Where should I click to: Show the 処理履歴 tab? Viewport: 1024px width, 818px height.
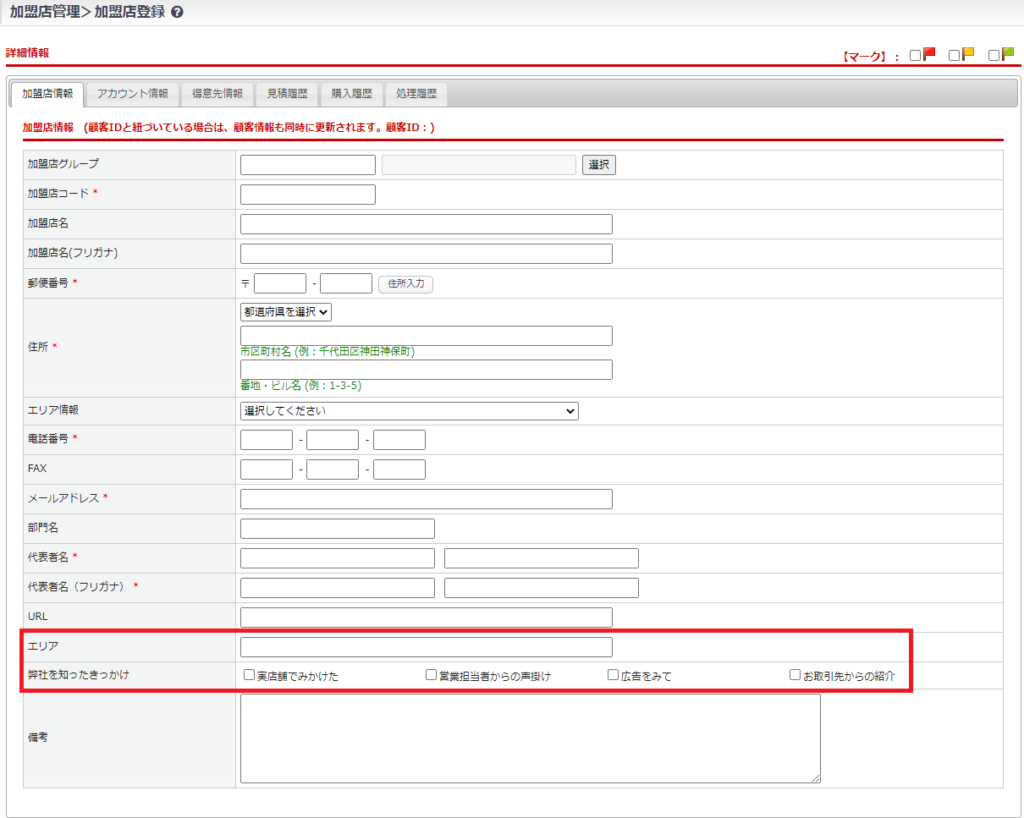click(416, 94)
